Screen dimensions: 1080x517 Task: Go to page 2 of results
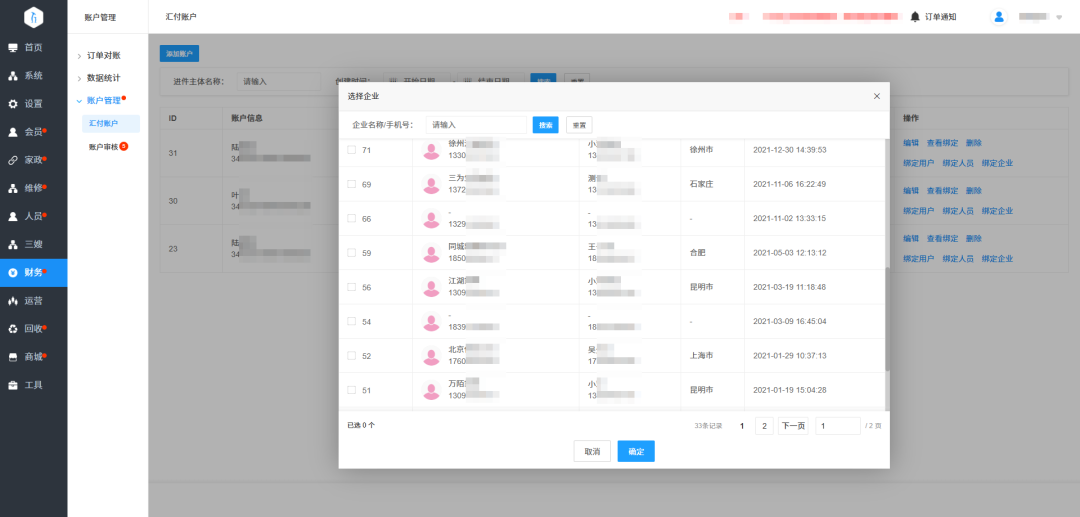(764, 426)
